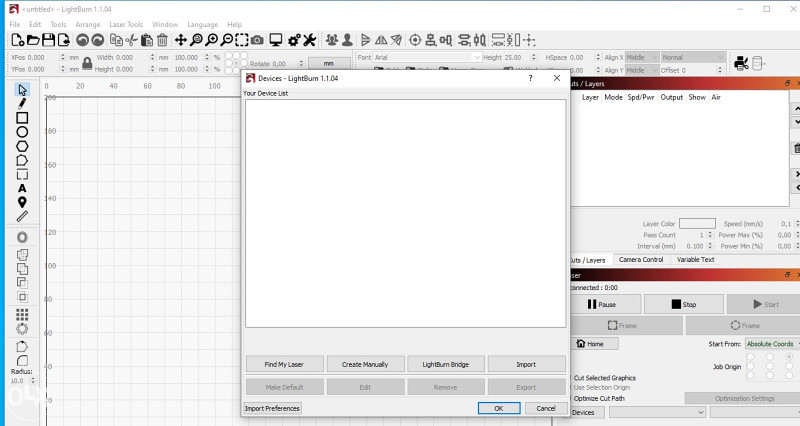The height and width of the screenshot is (426, 800).
Task: Open the Normal style dropdown
Action: (x=692, y=57)
